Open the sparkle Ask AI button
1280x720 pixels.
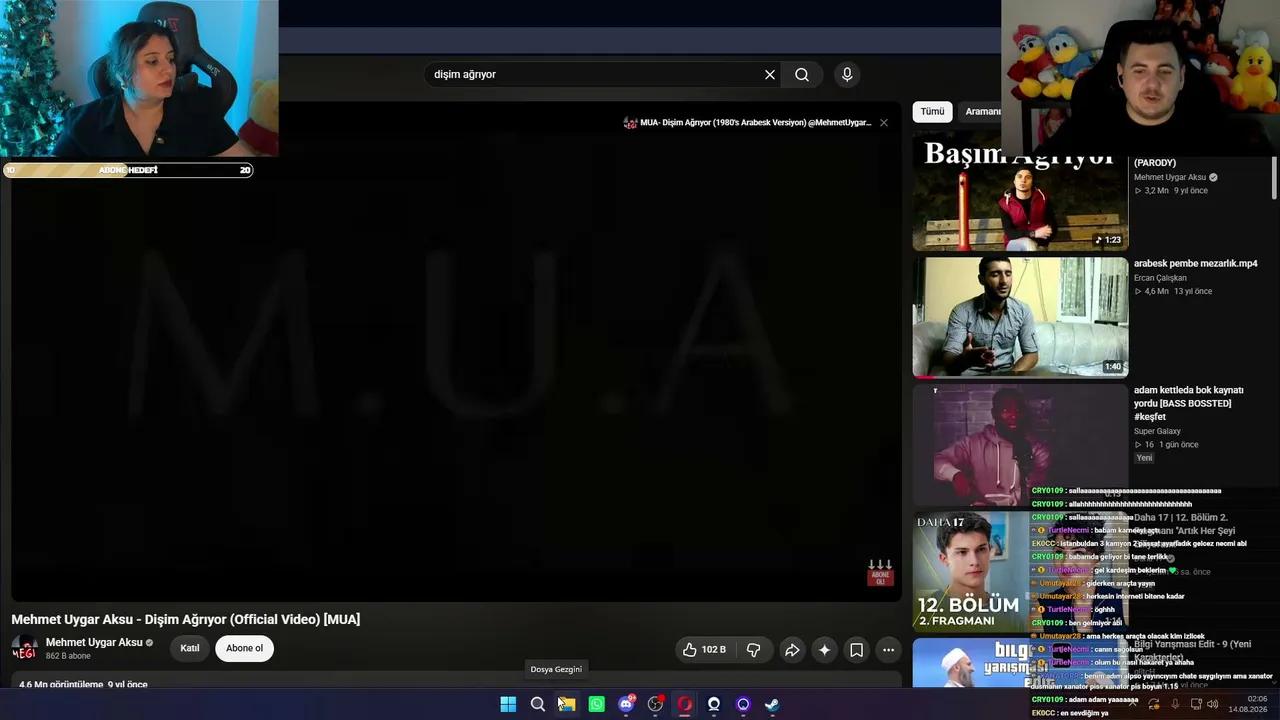click(824, 650)
